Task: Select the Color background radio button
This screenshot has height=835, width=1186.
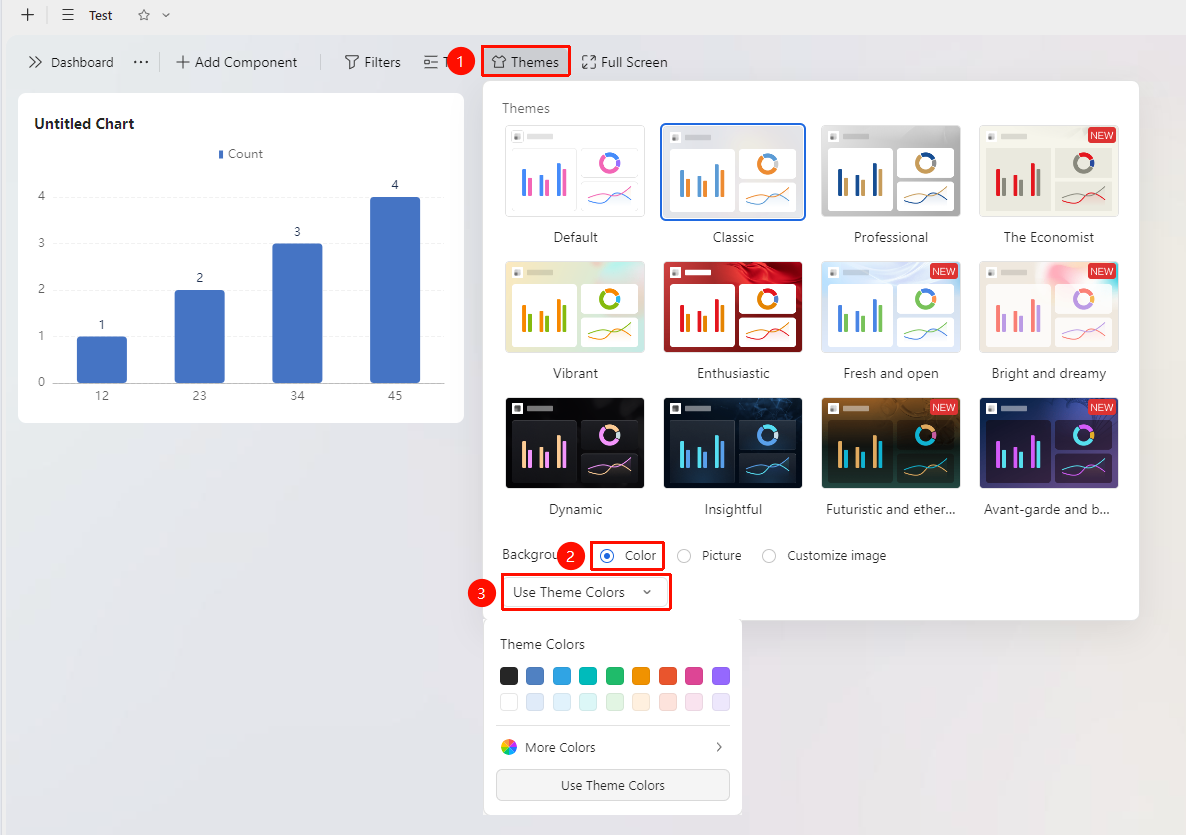Action: coord(607,556)
